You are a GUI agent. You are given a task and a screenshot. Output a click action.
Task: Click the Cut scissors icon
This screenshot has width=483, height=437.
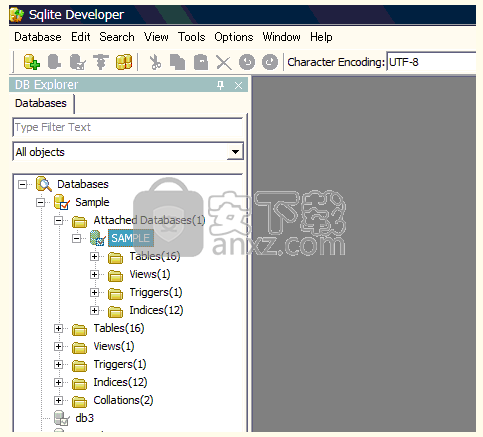[x=155, y=62]
